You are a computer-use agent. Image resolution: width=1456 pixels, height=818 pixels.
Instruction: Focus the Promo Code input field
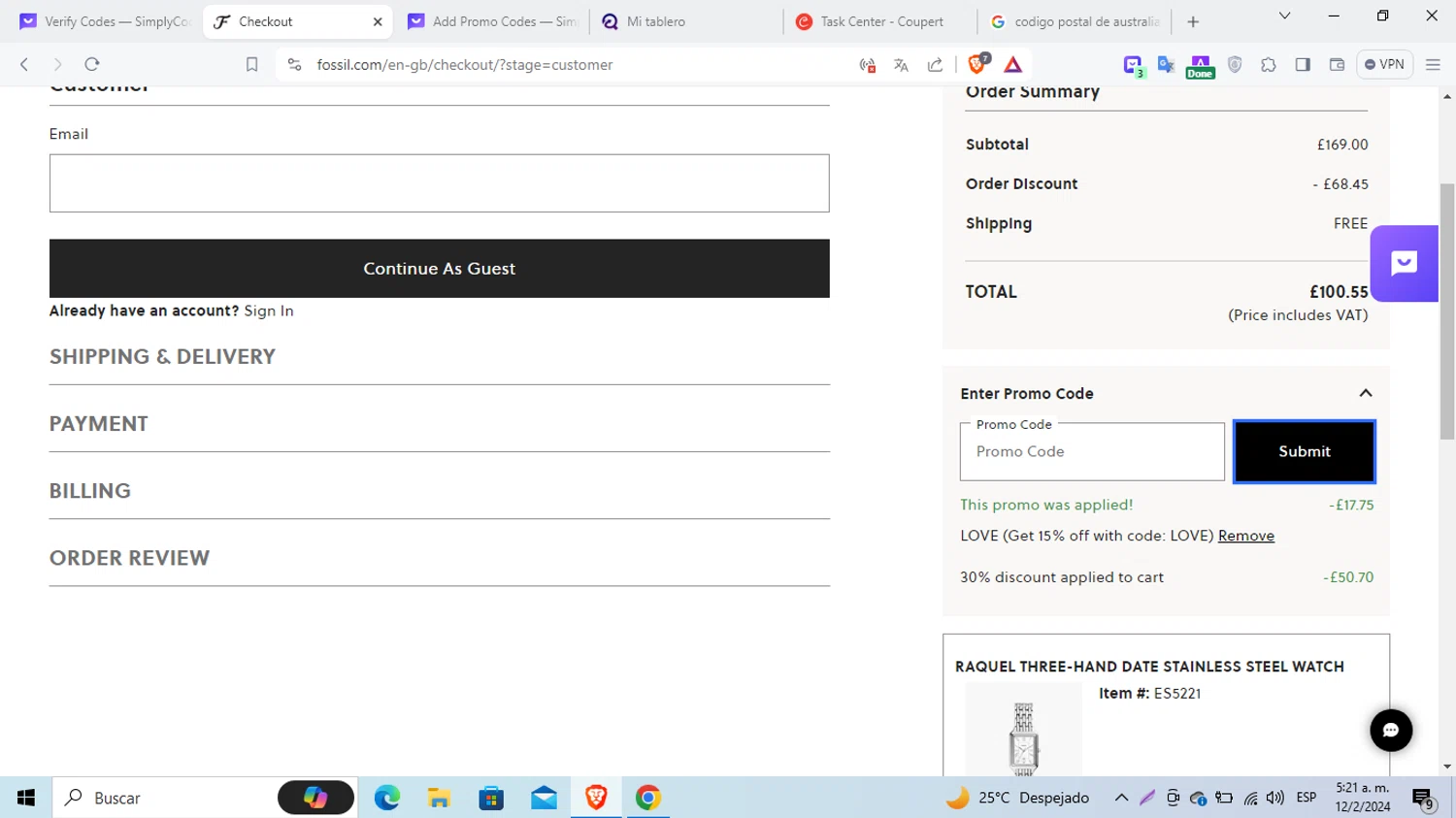(x=1092, y=451)
